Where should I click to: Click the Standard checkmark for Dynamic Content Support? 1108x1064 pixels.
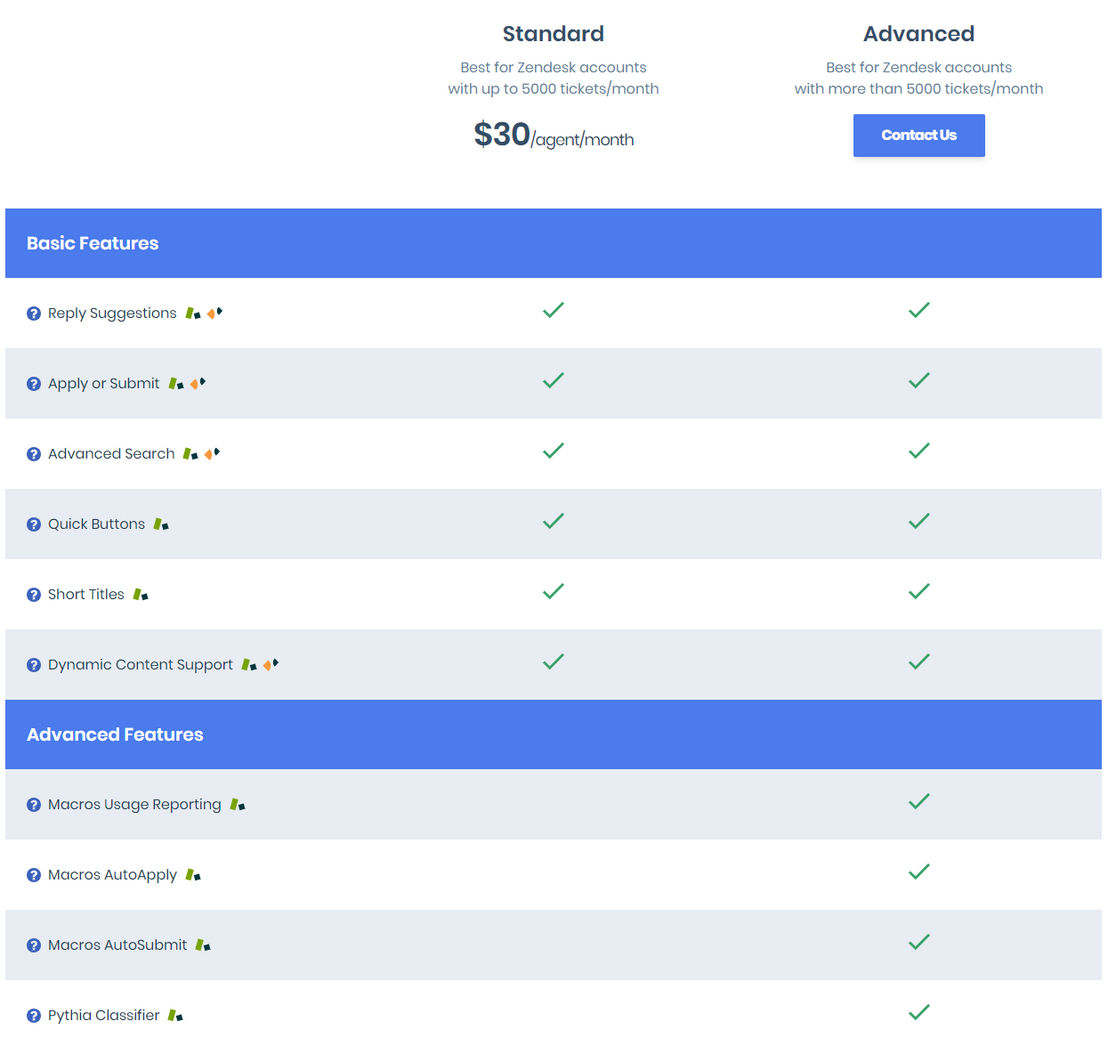pos(553,661)
